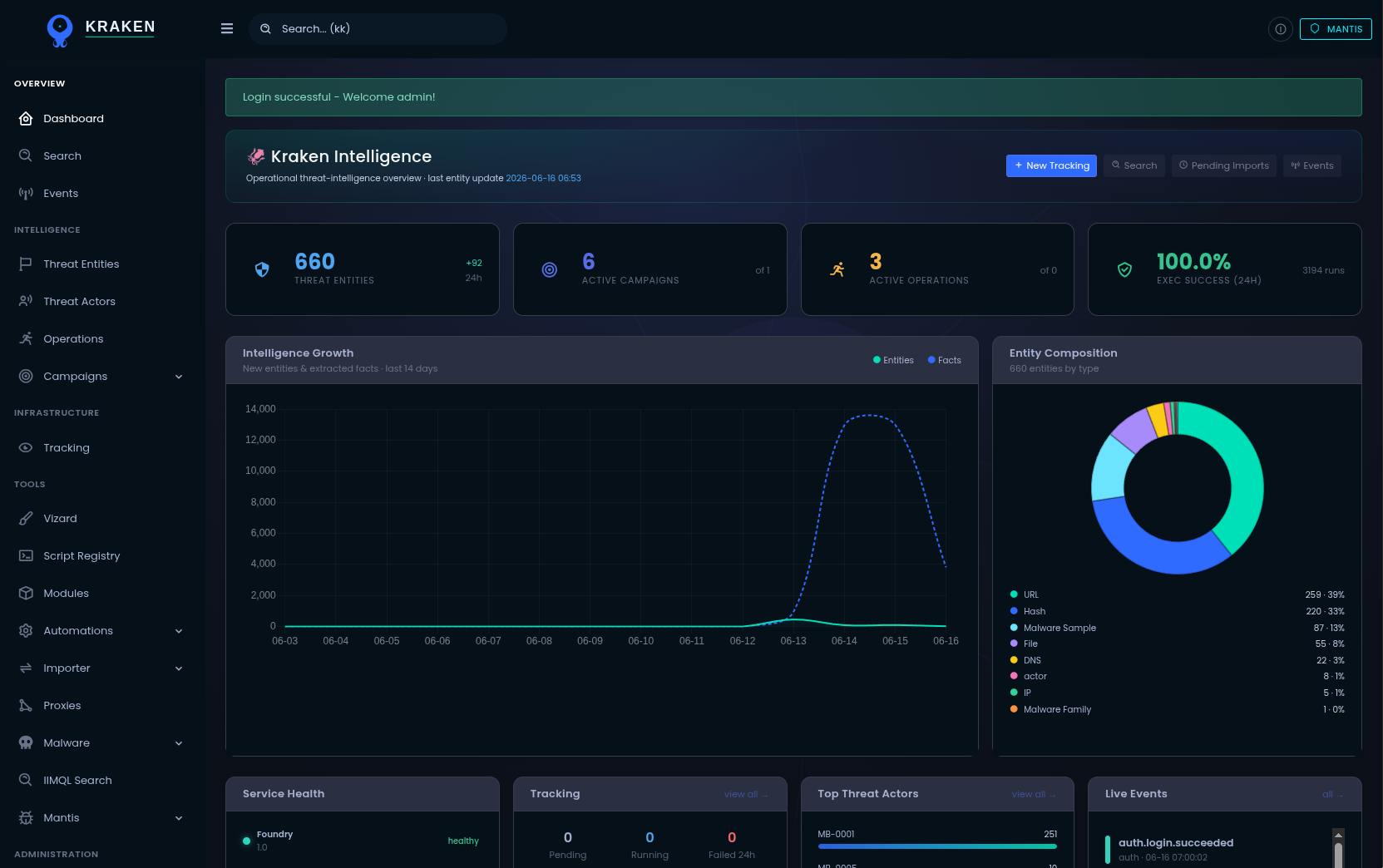Image resolution: width=1383 pixels, height=868 pixels.
Task: Click the MB-0001 progress bar
Action: (x=937, y=846)
